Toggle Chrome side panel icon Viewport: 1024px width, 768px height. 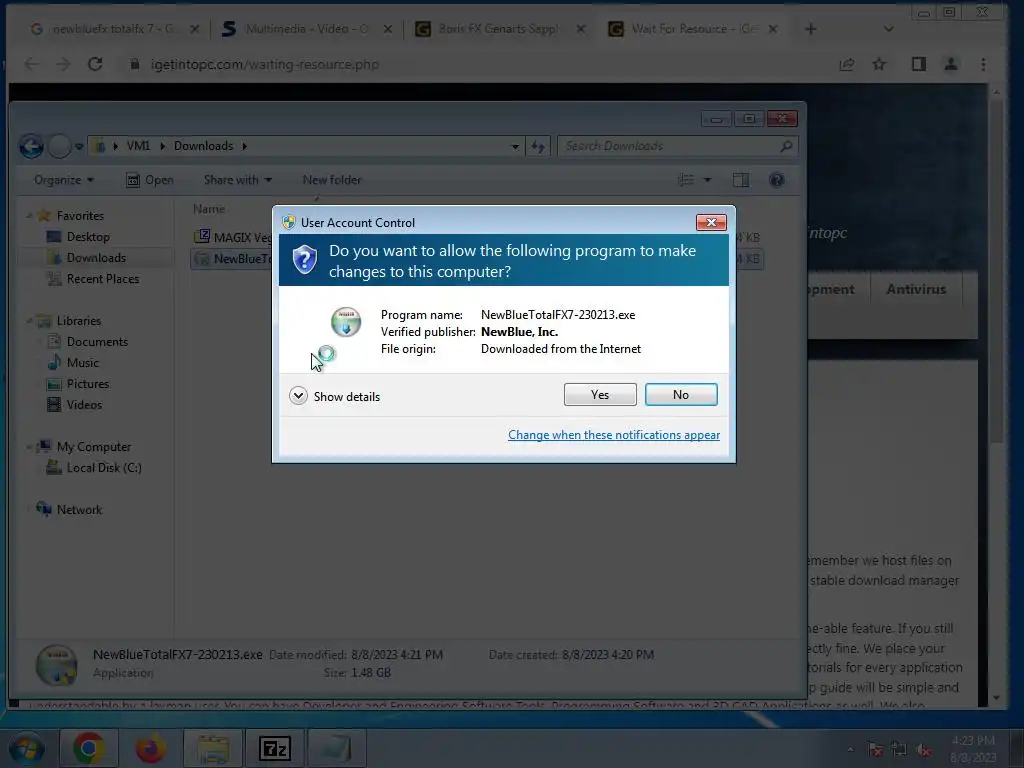(919, 65)
